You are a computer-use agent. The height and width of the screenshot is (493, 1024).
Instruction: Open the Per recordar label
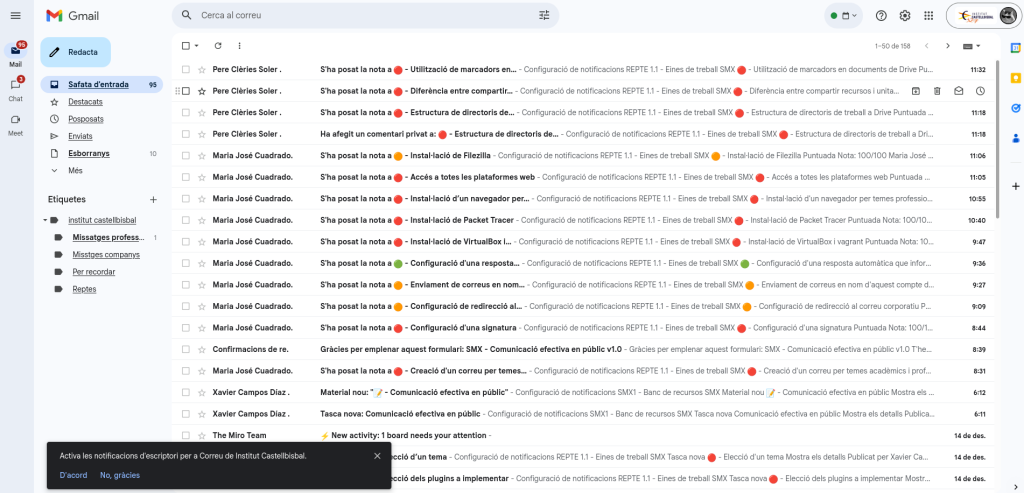click(x=94, y=272)
